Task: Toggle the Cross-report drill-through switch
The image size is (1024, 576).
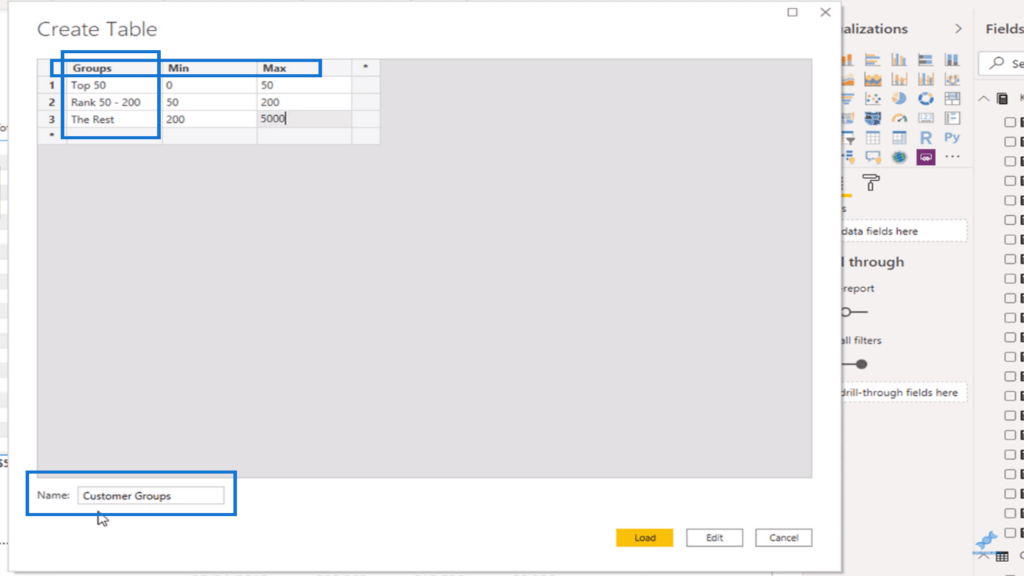Action: click(854, 312)
